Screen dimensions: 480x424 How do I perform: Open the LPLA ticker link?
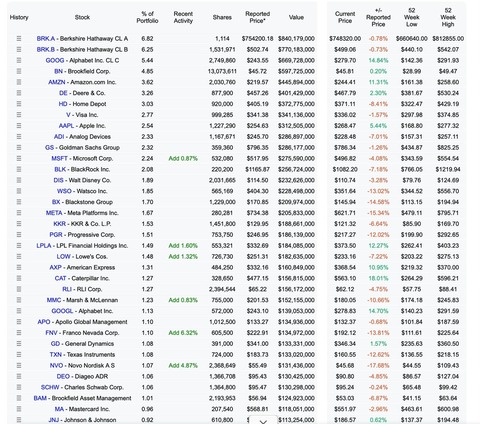pos(44,246)
